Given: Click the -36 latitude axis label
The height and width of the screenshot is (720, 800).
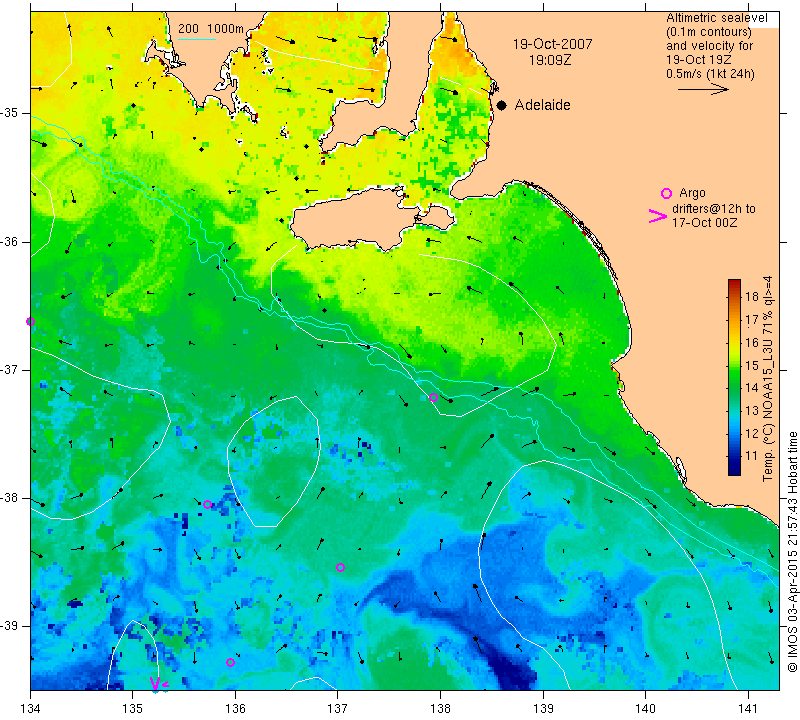Looking at the screenshot, I should (x=10, y=241).
